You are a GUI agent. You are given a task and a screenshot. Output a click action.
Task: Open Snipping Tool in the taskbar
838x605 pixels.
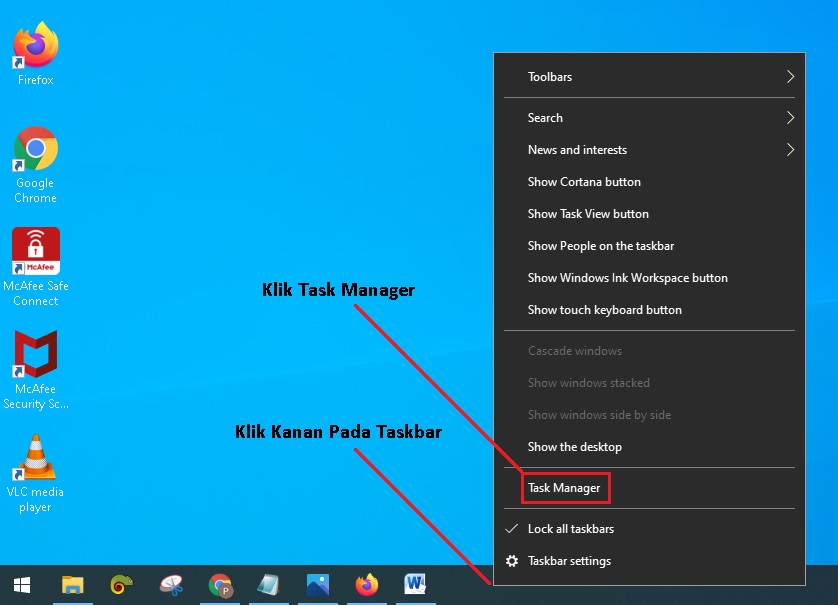[171, 585]
